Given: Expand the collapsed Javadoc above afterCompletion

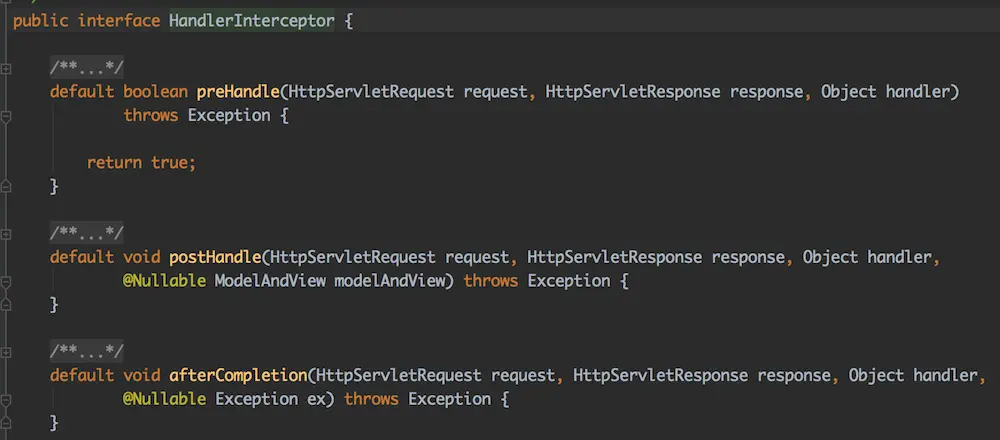Looking at the screenshot, I should point(86,352).
